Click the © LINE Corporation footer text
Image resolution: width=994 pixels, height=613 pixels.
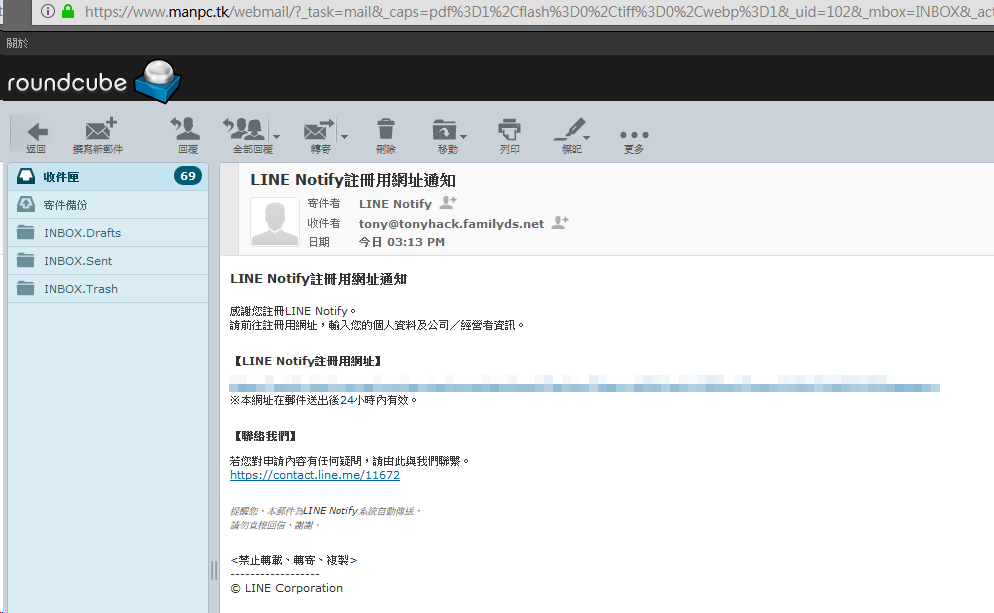click(x=287, y=588)
